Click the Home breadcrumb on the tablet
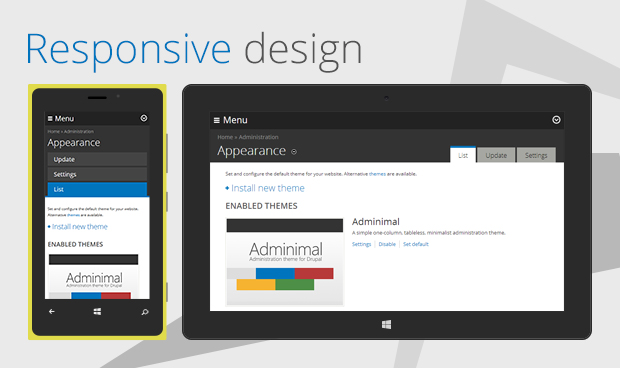Viewport: 620px width, 368px height. point(225,137)
